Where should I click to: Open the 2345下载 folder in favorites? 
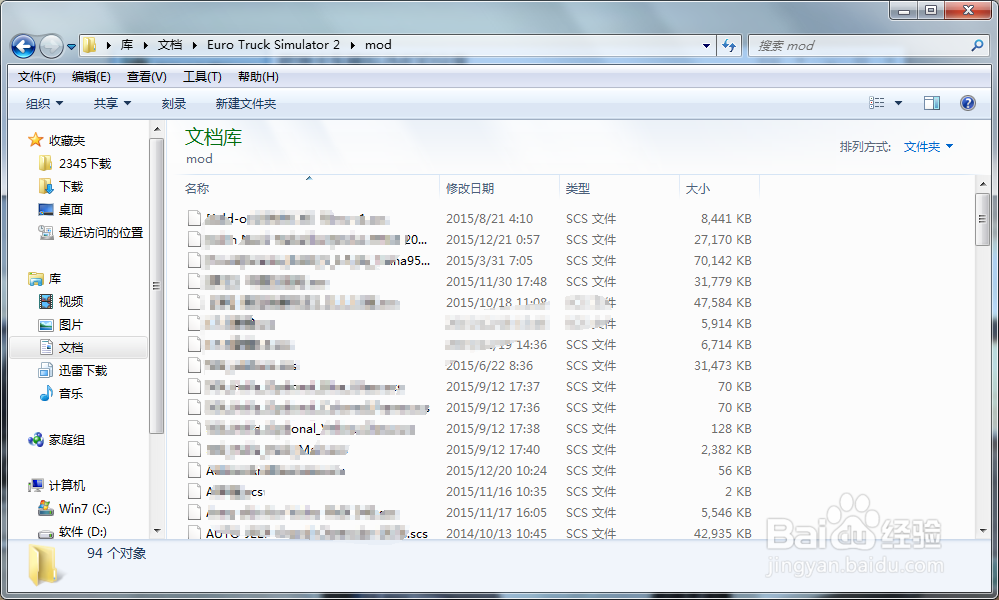85,164
